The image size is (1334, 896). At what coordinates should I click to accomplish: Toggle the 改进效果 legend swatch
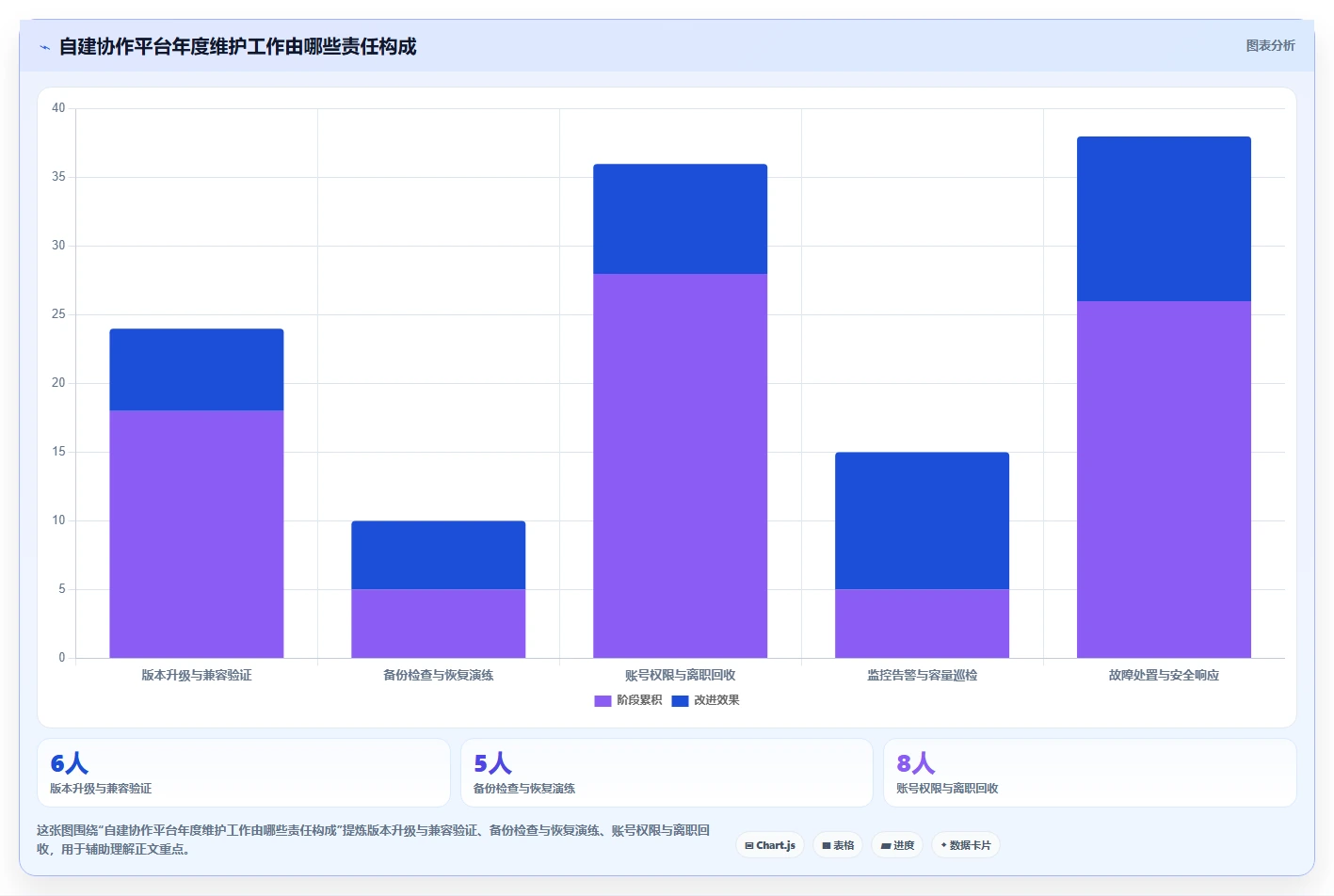tap(680, 700)
